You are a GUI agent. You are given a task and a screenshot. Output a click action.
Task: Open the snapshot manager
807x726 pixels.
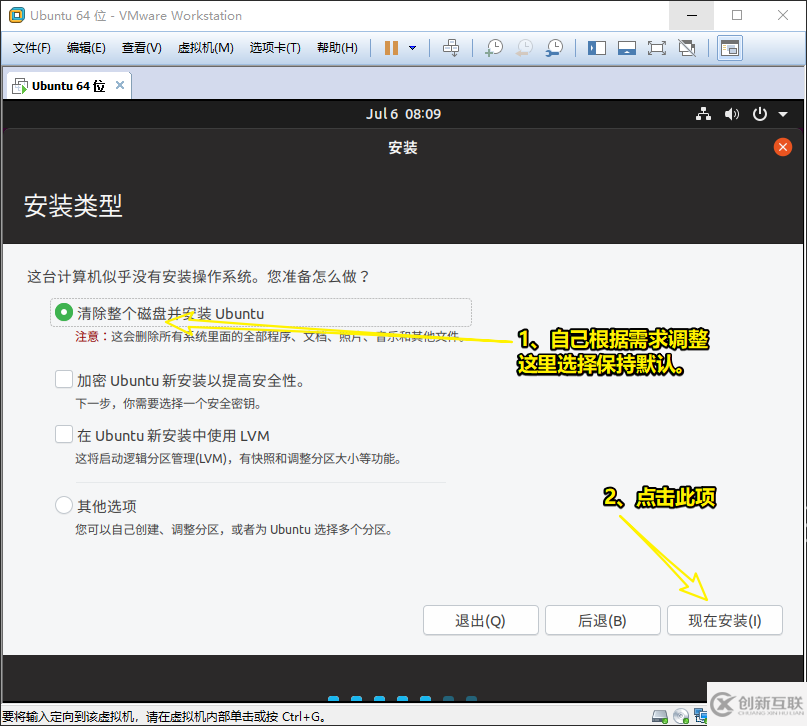coord(554,48)
